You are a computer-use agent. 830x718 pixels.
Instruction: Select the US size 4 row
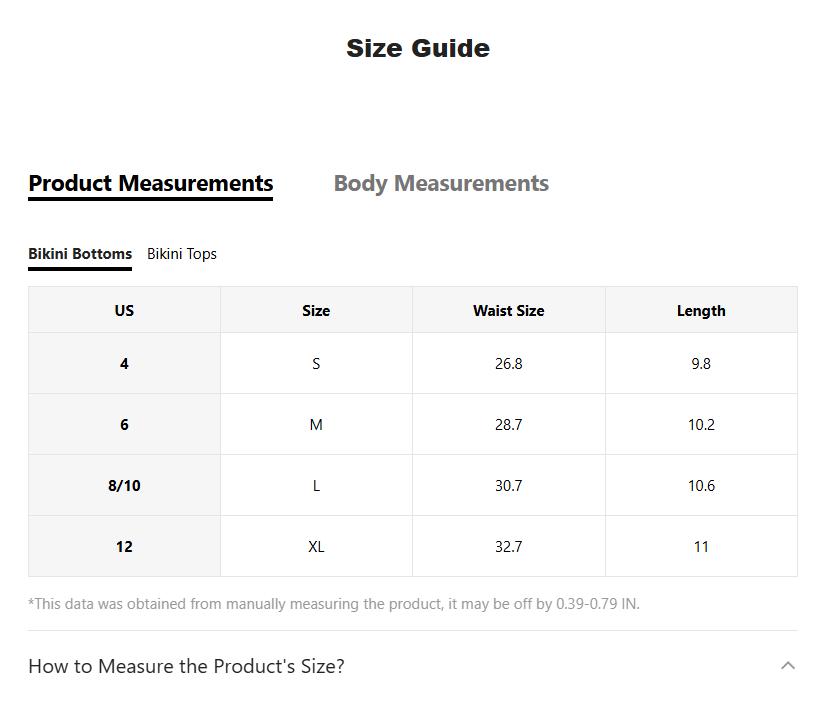124,364
